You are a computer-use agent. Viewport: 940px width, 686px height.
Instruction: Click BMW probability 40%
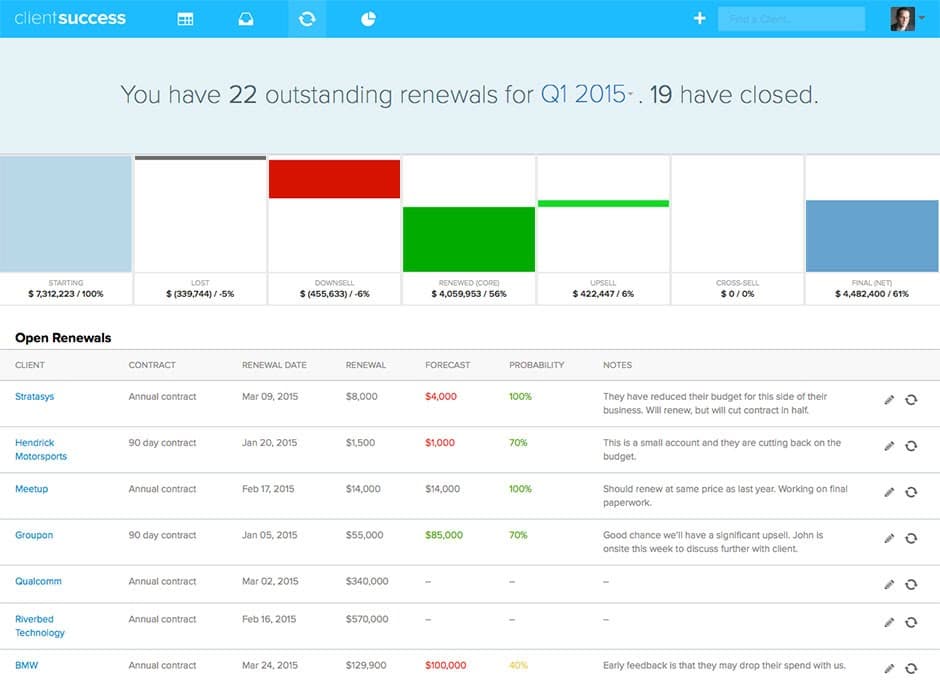pos(518,665)
